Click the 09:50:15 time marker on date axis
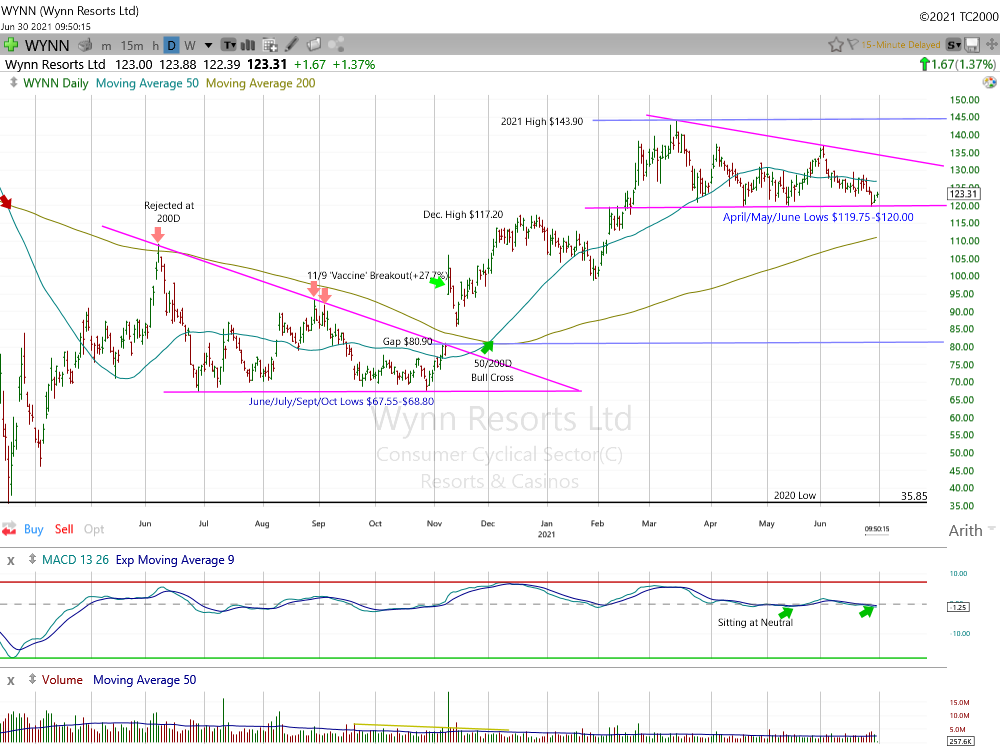 877,529
